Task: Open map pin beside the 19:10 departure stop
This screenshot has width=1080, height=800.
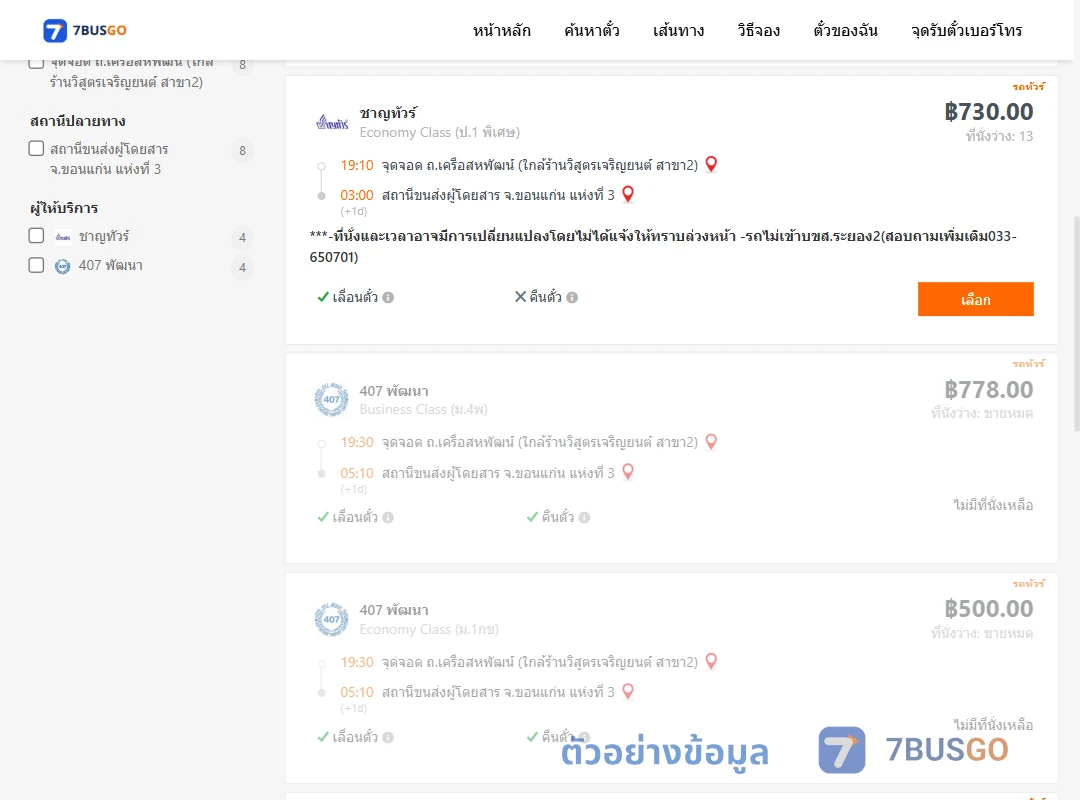Action: 712,164
